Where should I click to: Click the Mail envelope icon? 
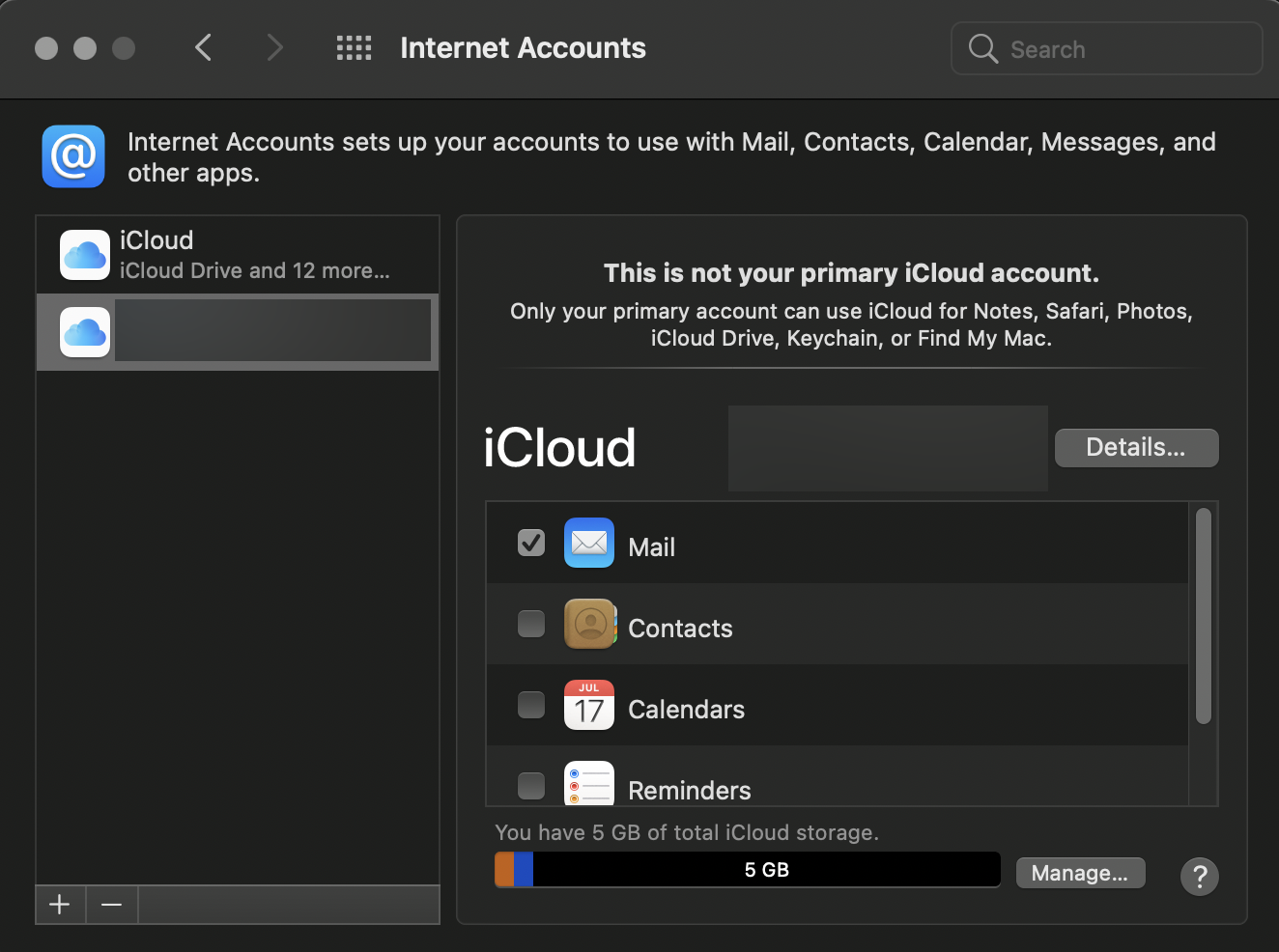point(589,543)
